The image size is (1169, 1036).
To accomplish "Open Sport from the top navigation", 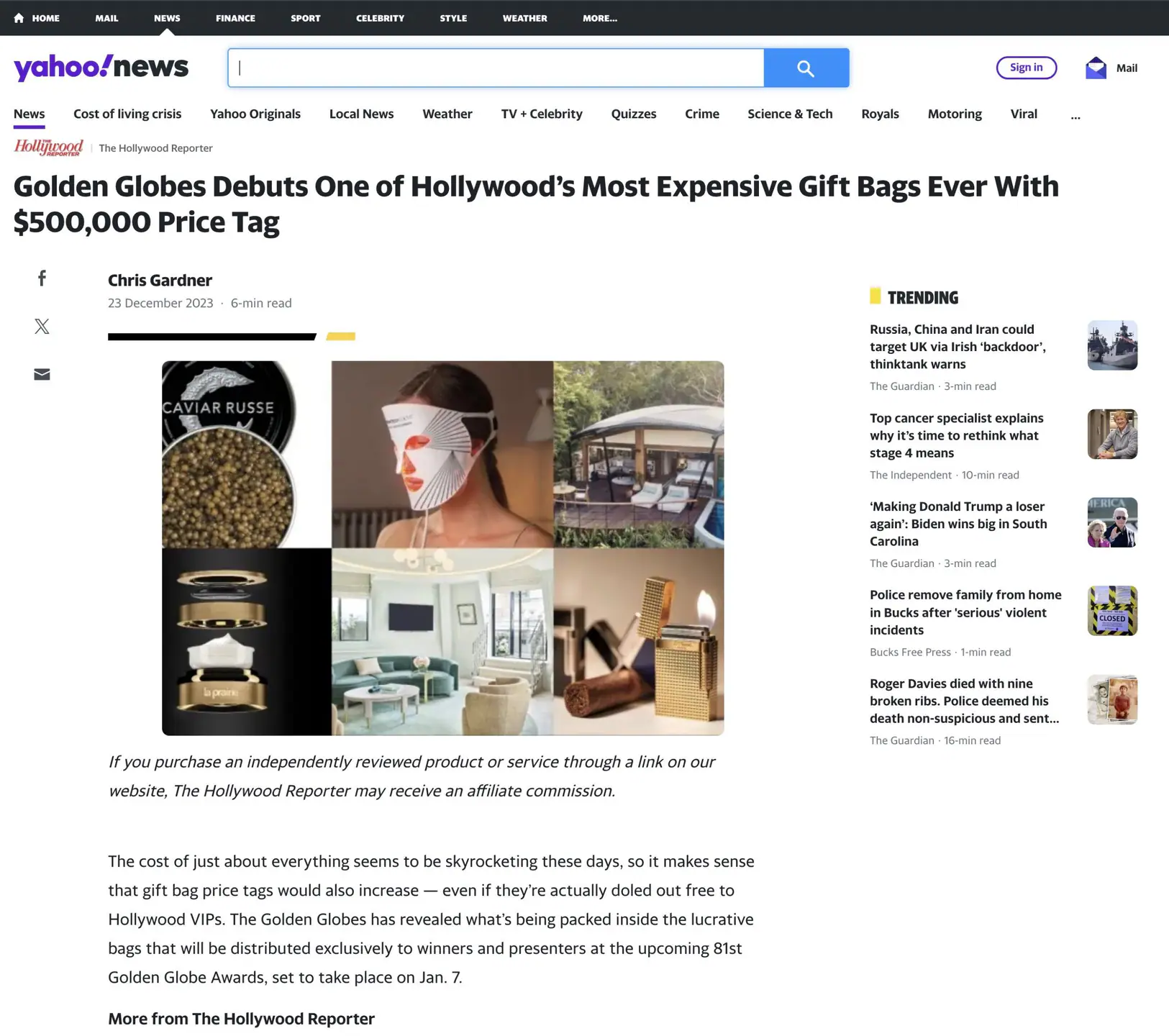I will coord(305,18).
